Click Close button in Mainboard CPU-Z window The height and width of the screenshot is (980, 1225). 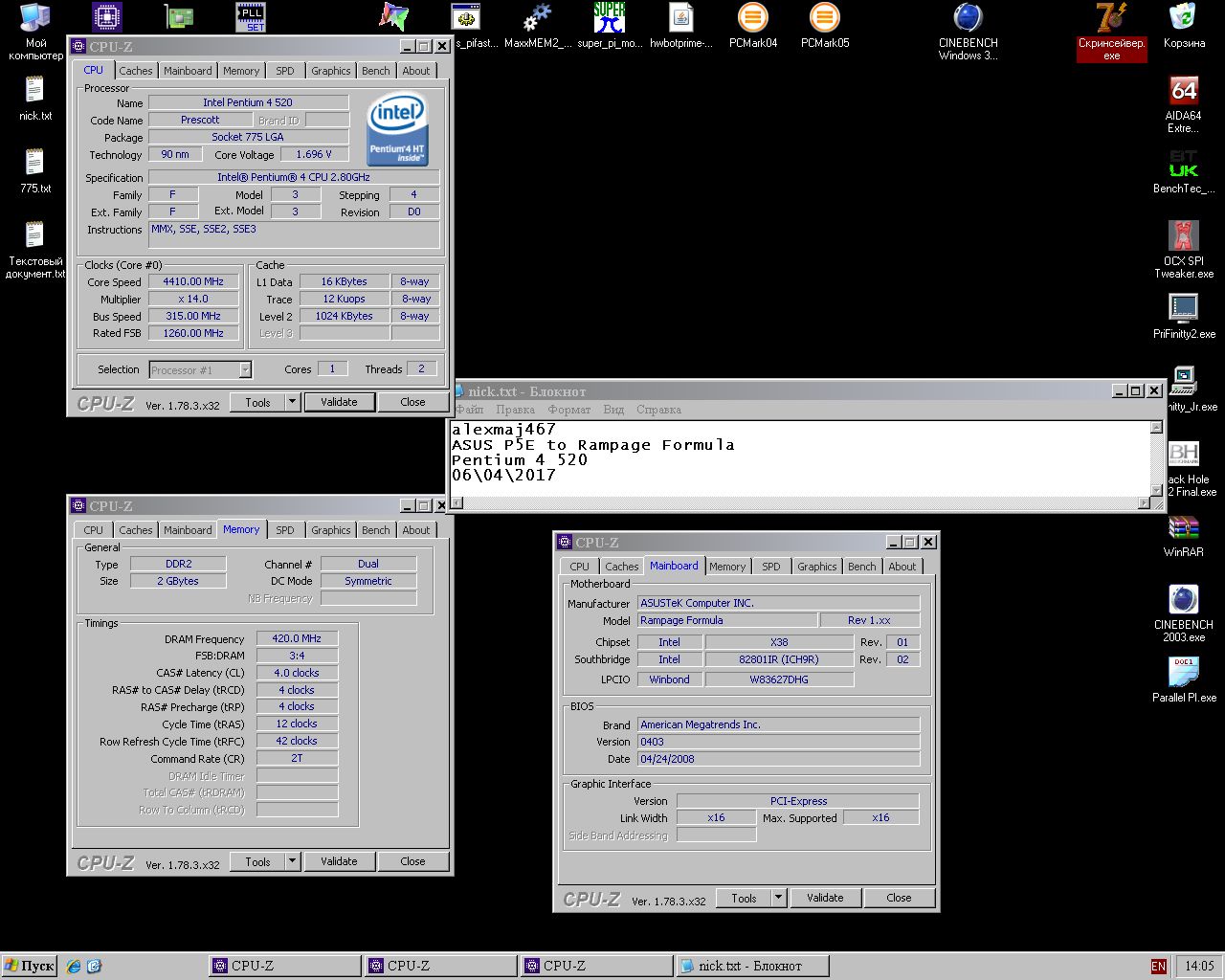899,898
